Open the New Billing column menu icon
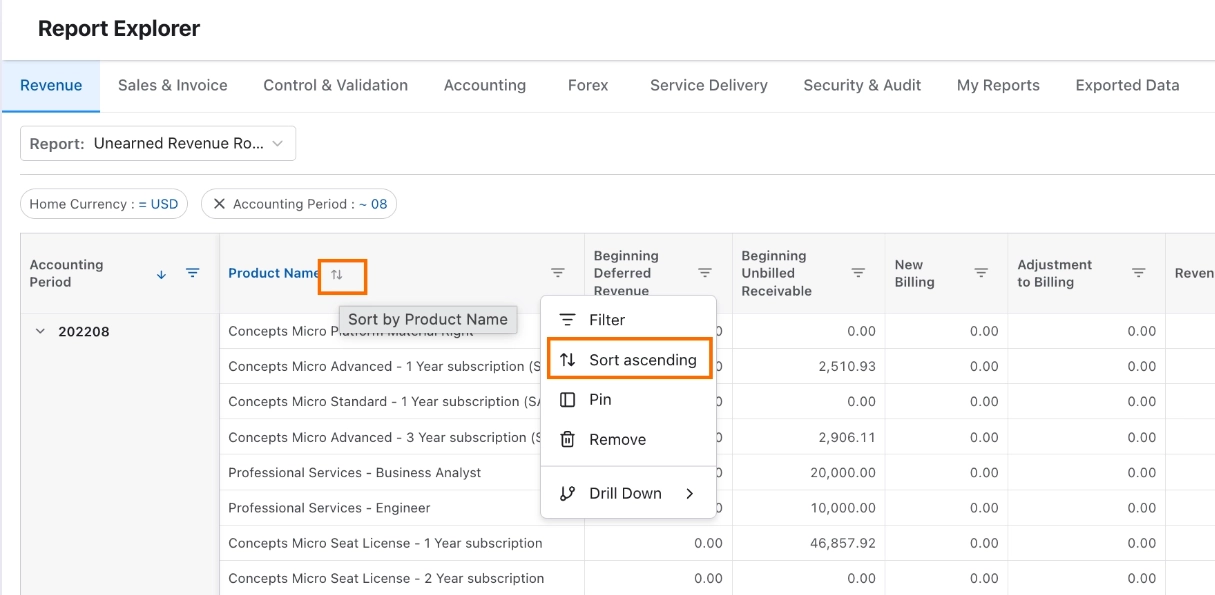1215x595 pixels. pyautogui.click(x=981, y=273)
